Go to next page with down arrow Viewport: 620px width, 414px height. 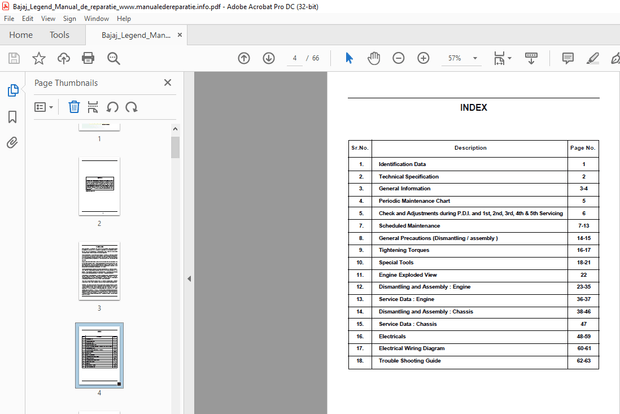pyautogui.click(x=268, y=58)
